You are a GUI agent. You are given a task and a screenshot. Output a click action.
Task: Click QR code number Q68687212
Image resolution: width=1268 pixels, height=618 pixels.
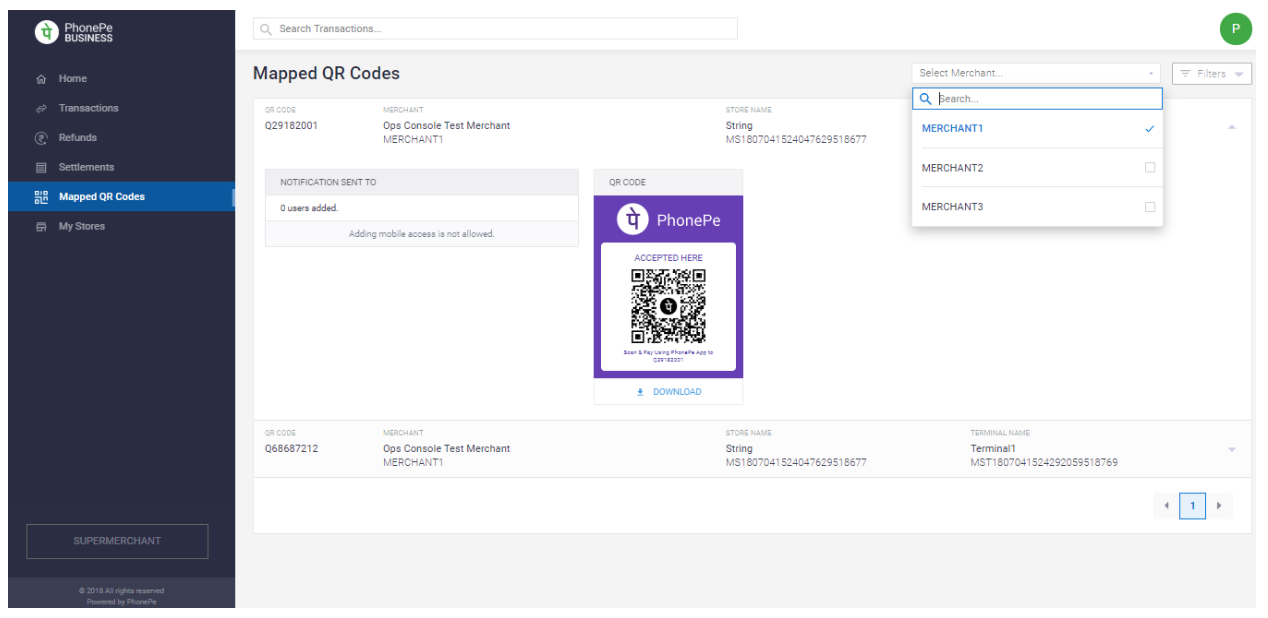click(x=292, y=449)
